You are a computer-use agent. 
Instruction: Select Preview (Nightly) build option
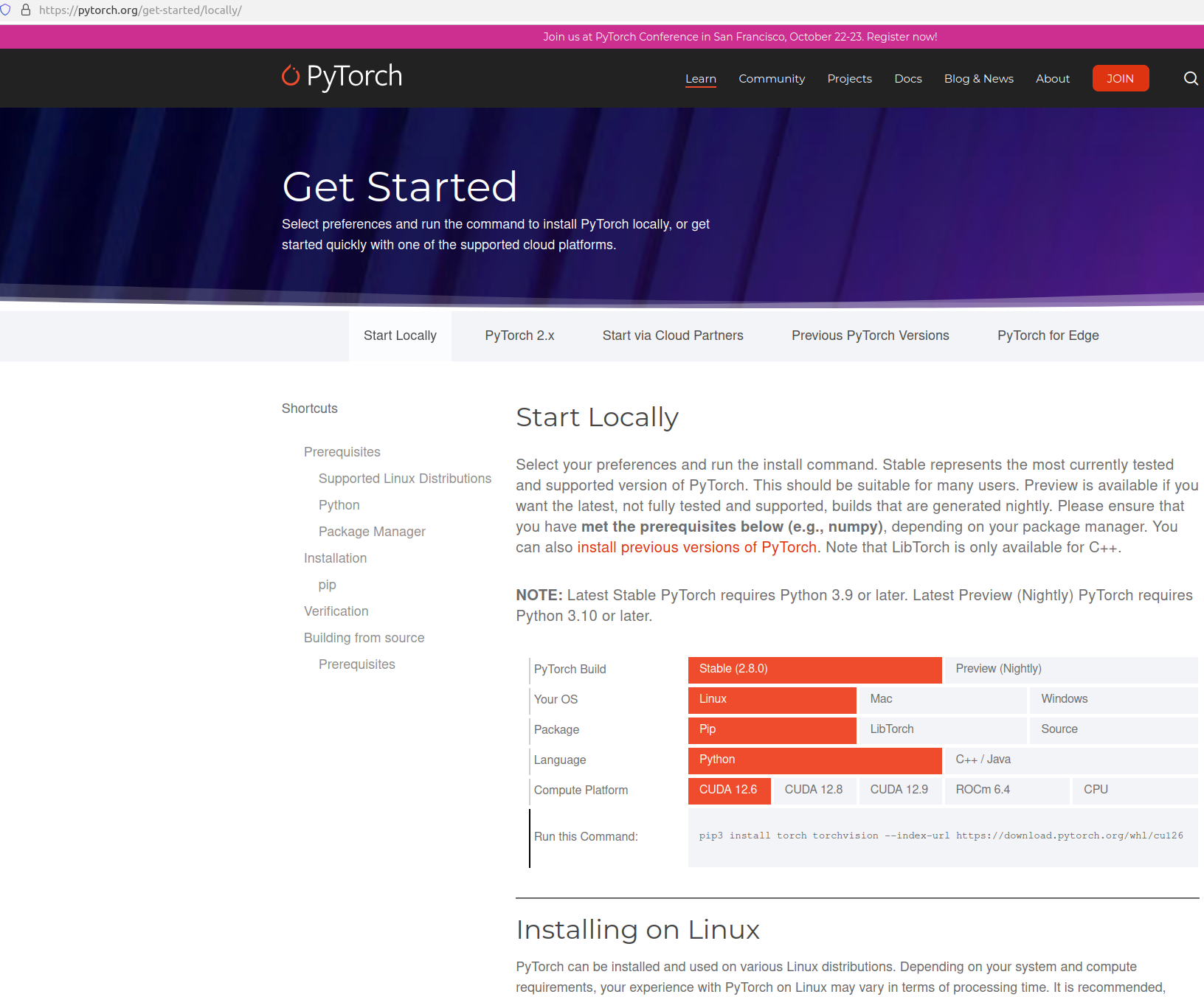(x=1071, y=670)
